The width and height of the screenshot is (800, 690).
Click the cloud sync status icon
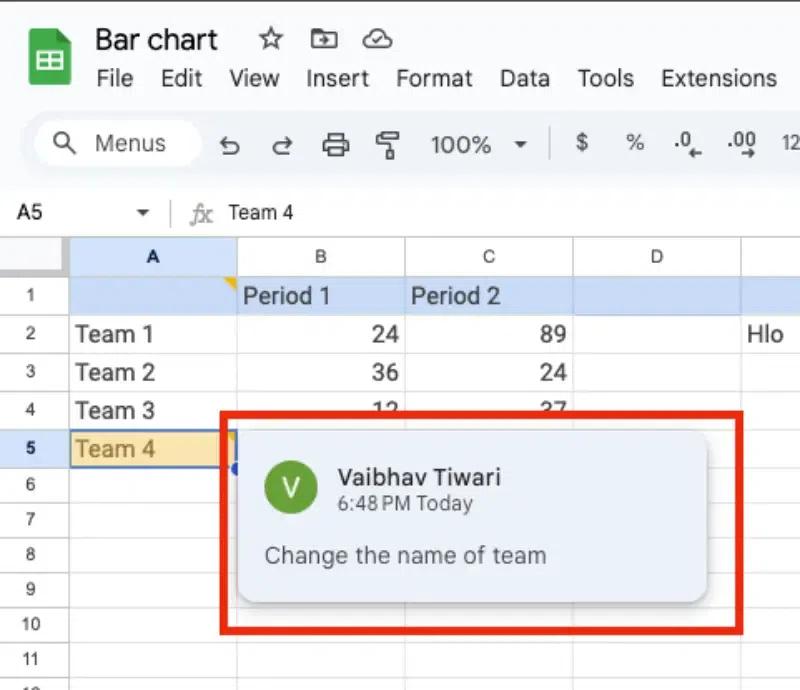click(x=377, y=38)
